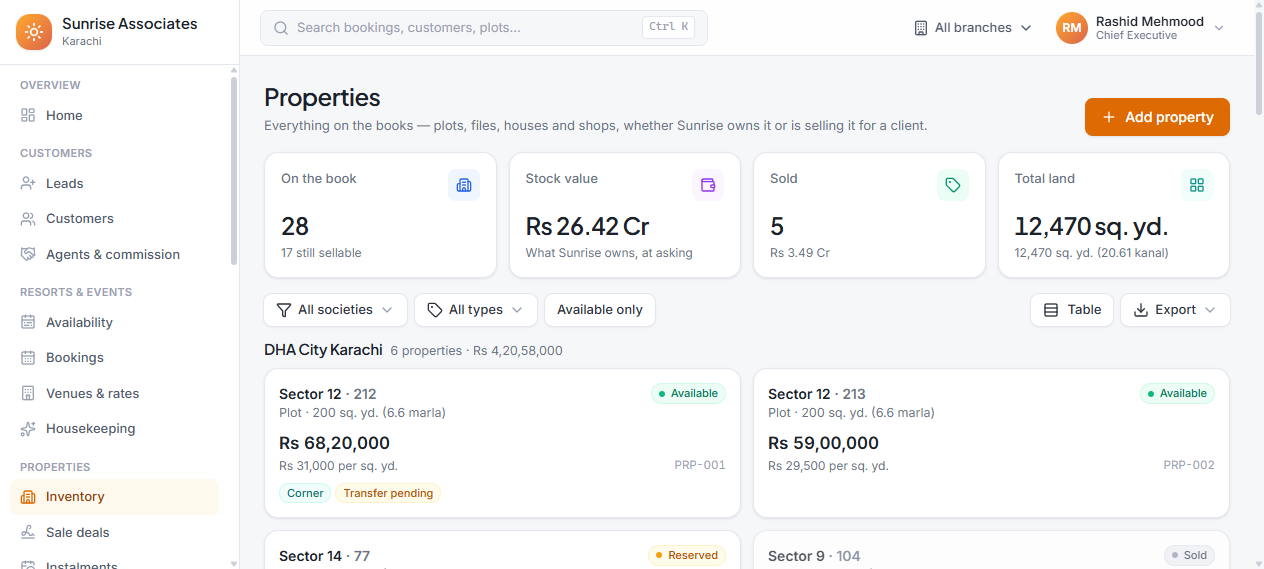Click the Customers people icon

tap(28, 218)
